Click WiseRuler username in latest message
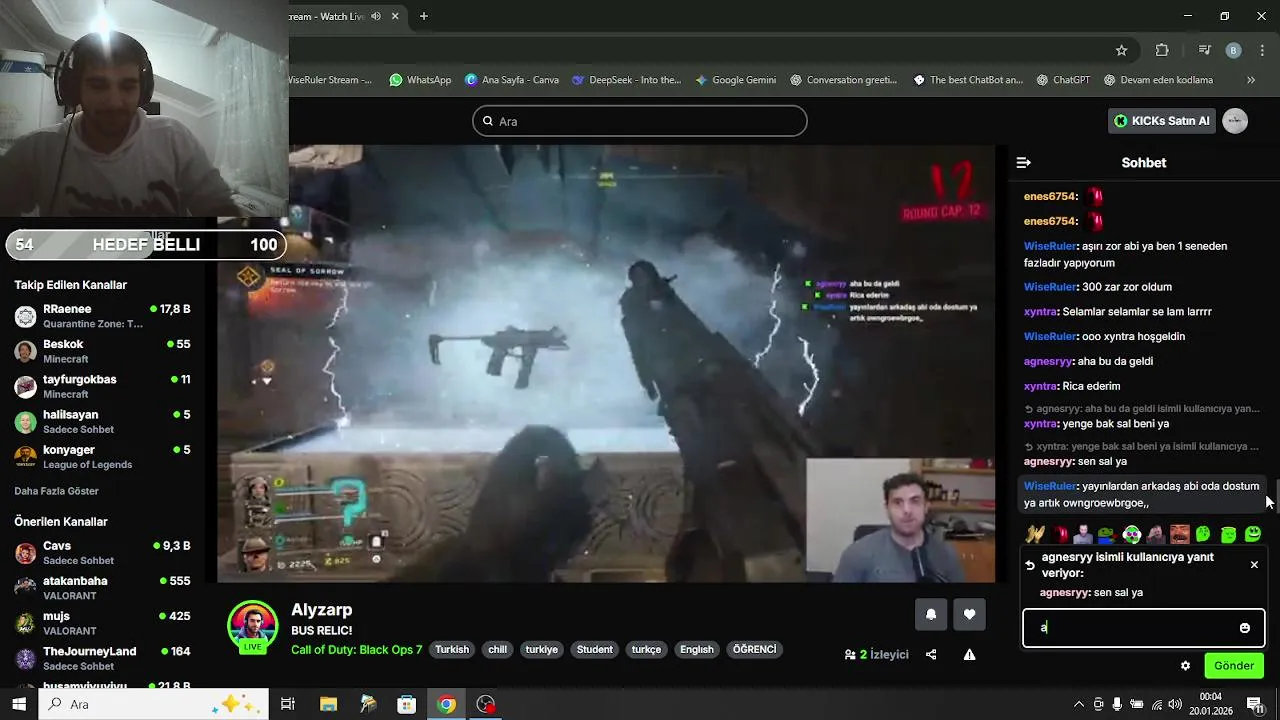1280x720 pixels. pos(1050,486)
